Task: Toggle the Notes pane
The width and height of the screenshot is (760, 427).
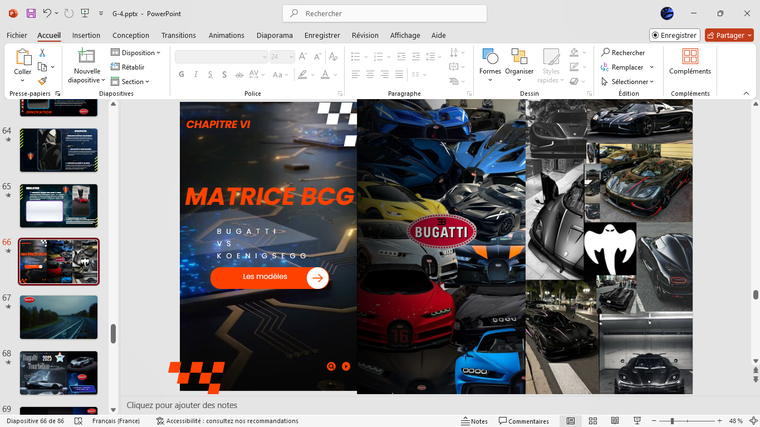Action: 474,421
